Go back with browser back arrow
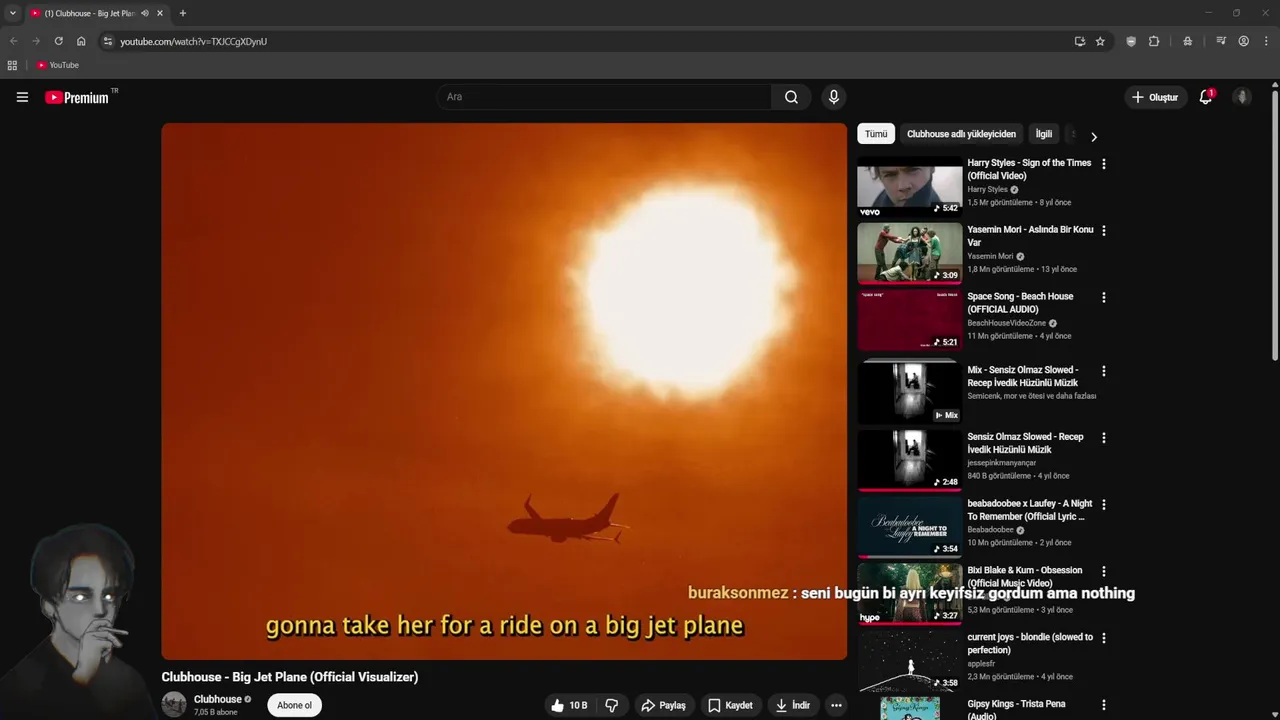This screenshot has width=1280, height=720. (14, 41)
